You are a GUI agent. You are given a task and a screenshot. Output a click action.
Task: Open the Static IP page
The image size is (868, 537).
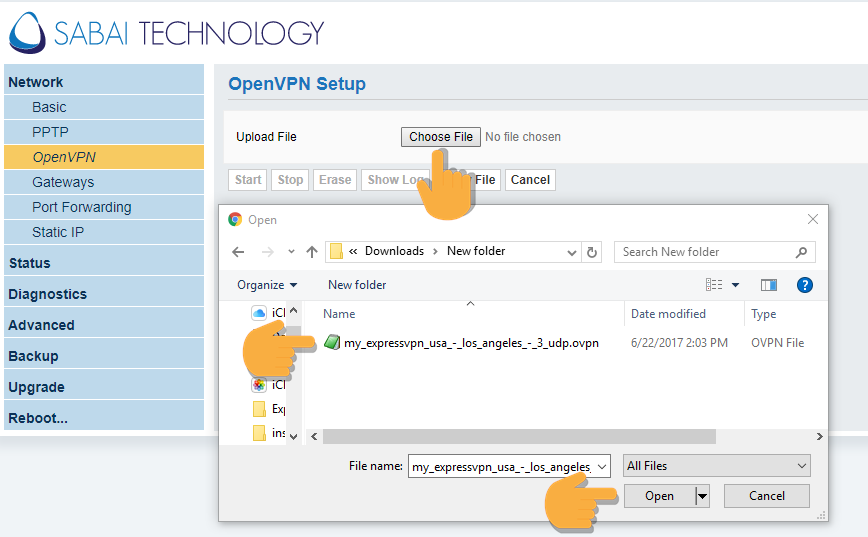coord(104,232)
